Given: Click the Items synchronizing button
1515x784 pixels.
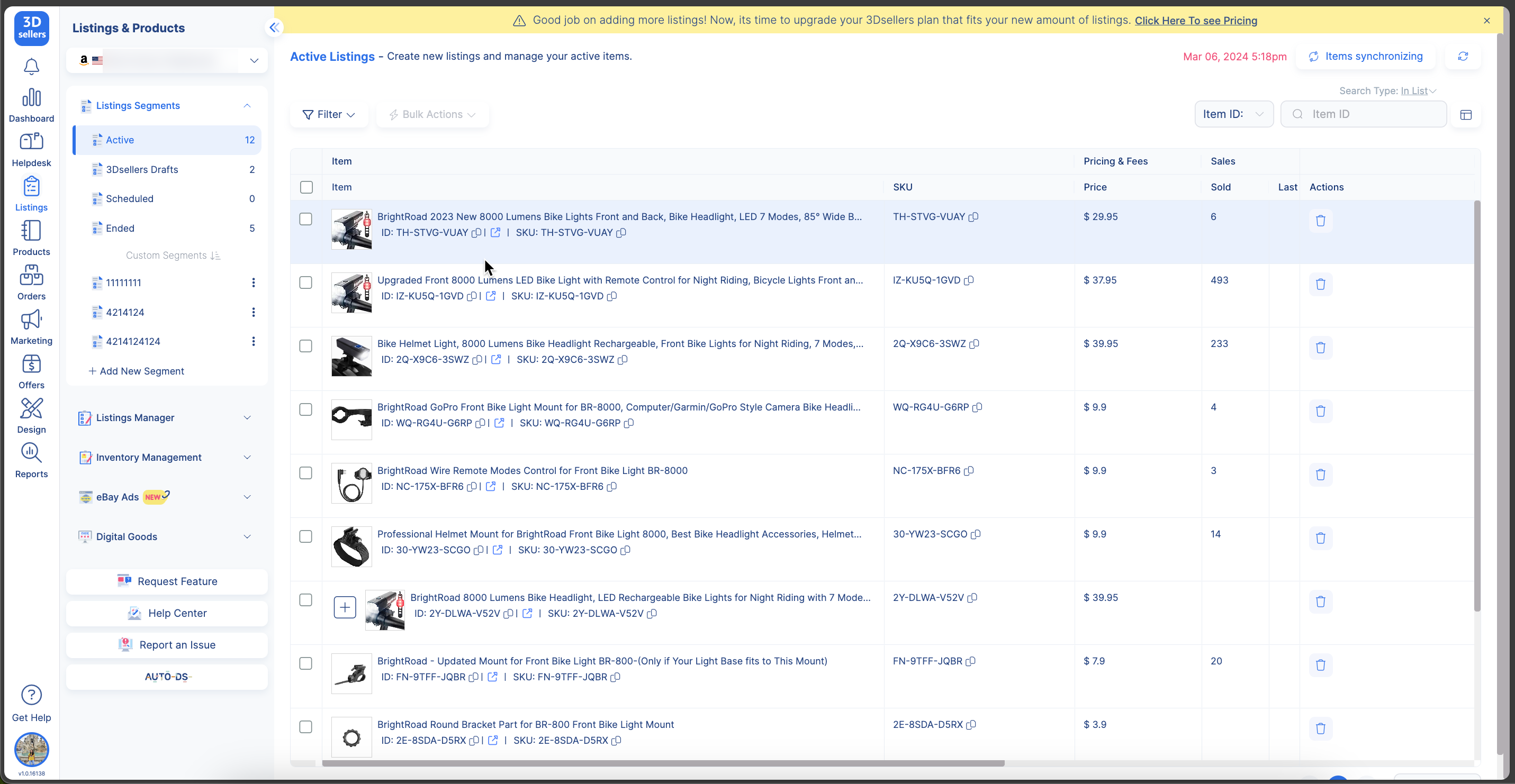Looking at the screenshot, I should 1366,57.
